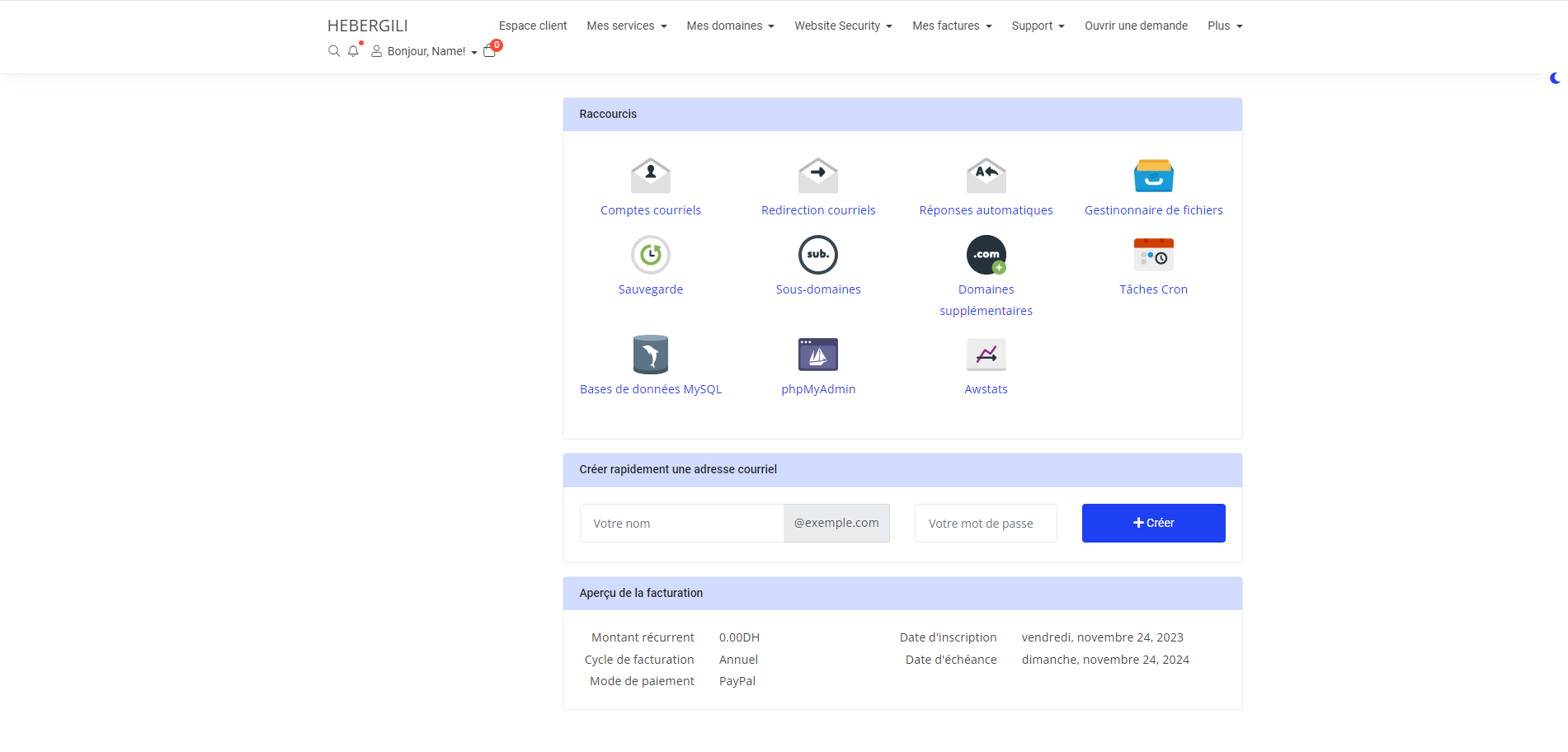The height and width of the screenshot is (752, 1568).
Task: Click the Votre nom input field
Action: click(681, 523)
